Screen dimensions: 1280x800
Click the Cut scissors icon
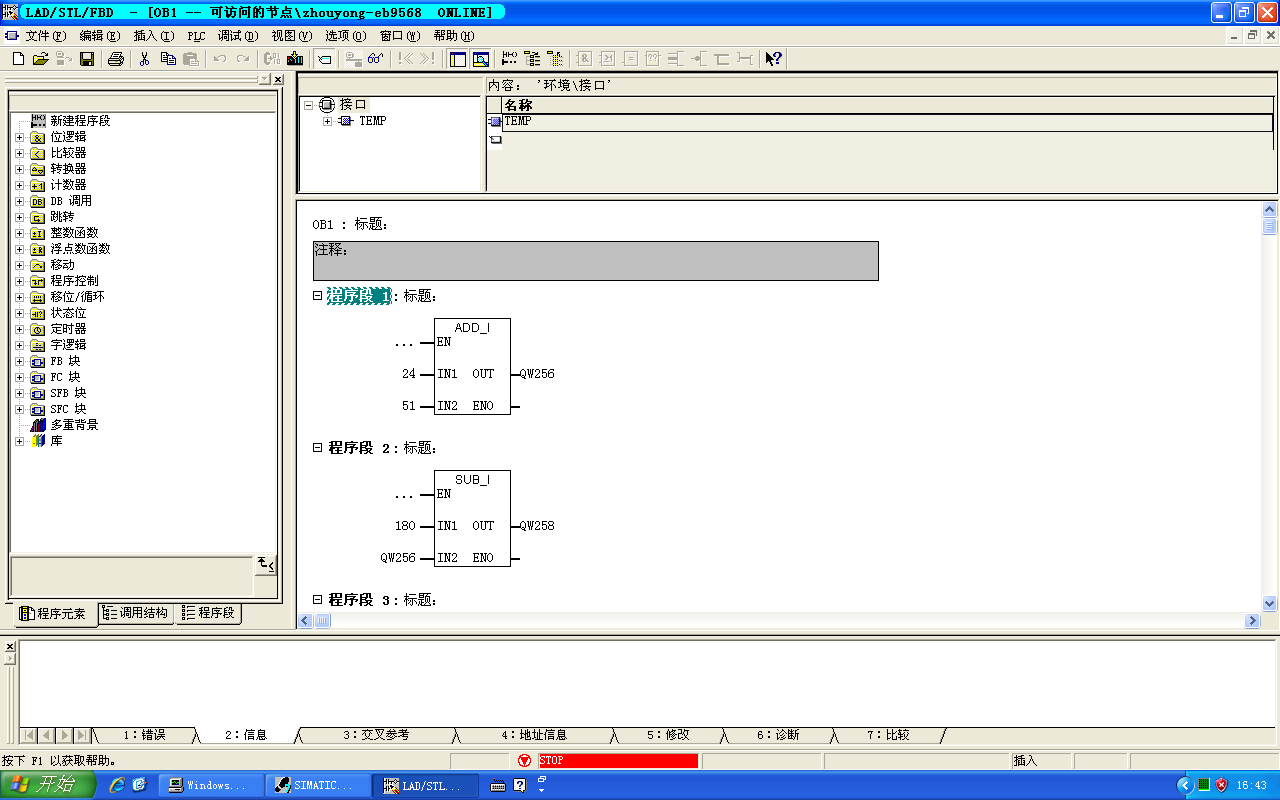coord(144,59)
